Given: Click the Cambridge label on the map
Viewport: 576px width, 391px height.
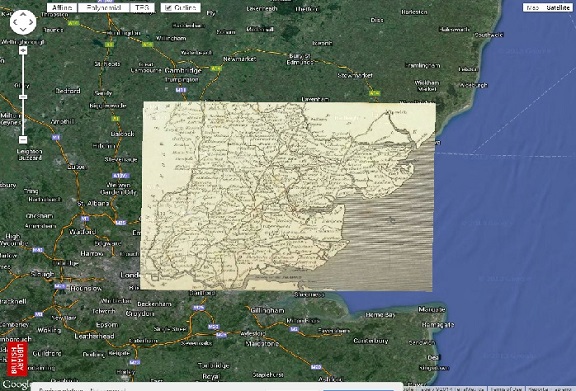Looking at the screenshot, I should (183, 70).
